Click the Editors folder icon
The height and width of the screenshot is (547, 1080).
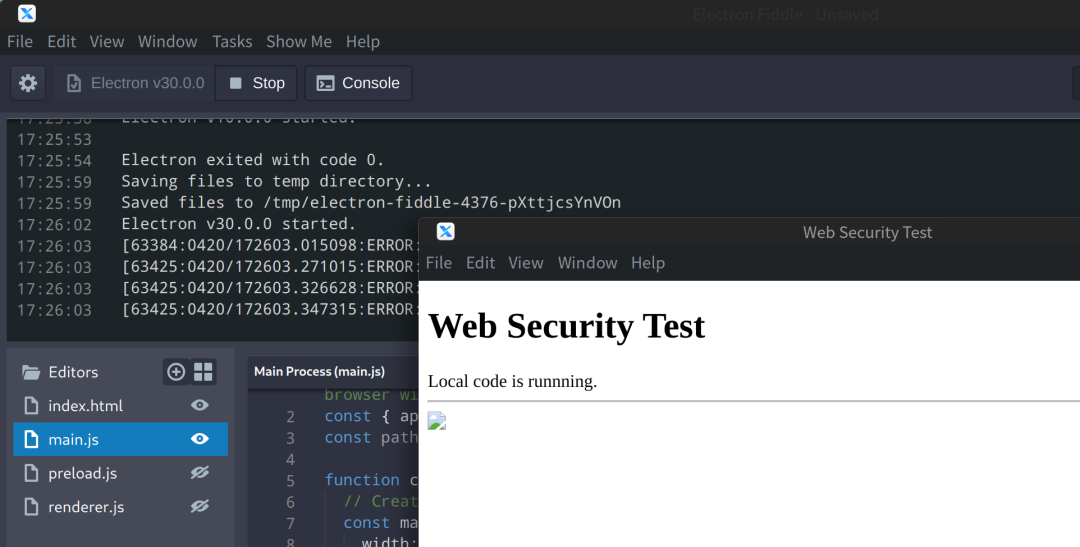coord(31,373)
